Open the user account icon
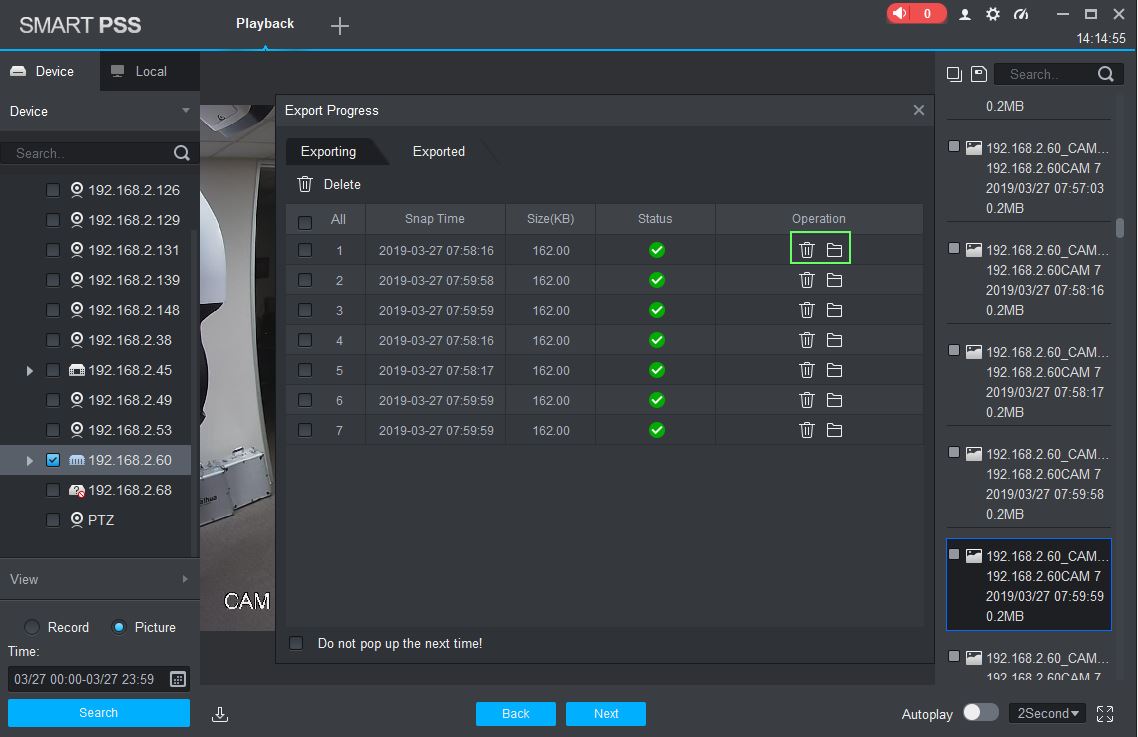 (965, 14)
